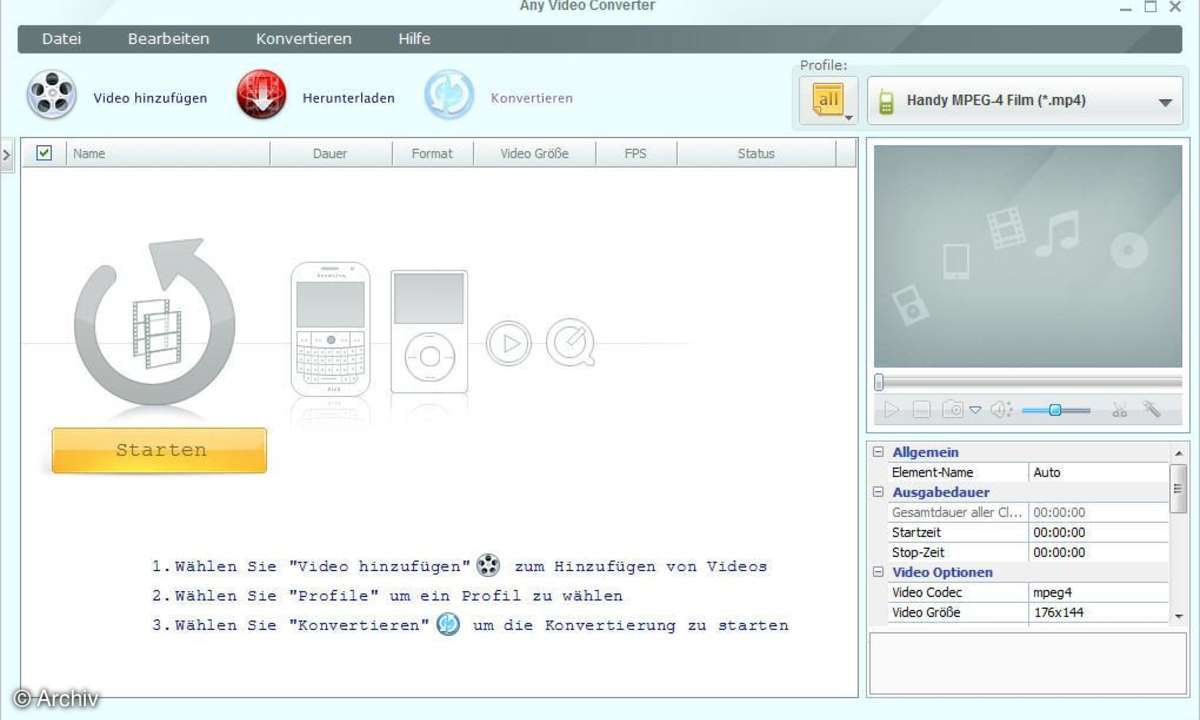This screenshot has width=1200, height=720.
Task: Click the properties panel scroll-down arrow
Action: pos(1179,616)
